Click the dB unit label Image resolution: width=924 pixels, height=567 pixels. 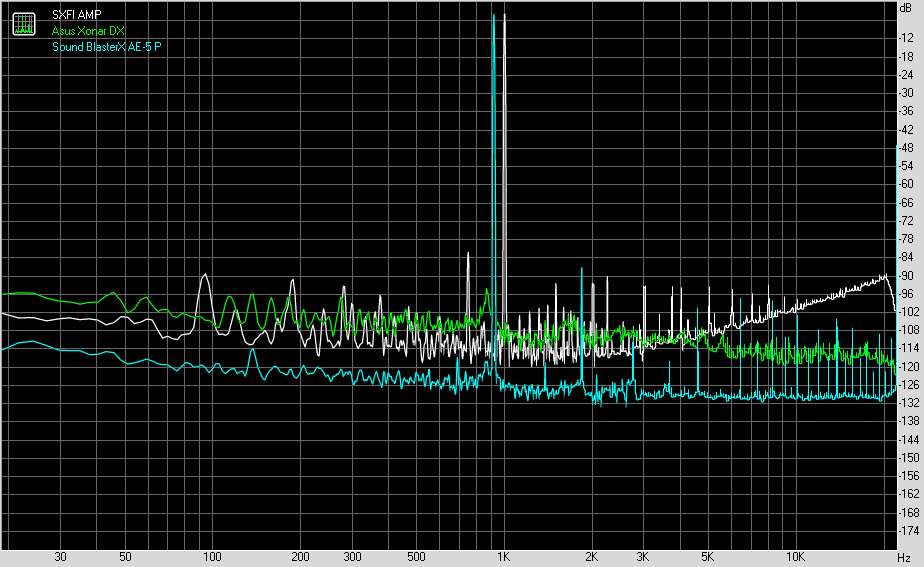coord(905,8)
